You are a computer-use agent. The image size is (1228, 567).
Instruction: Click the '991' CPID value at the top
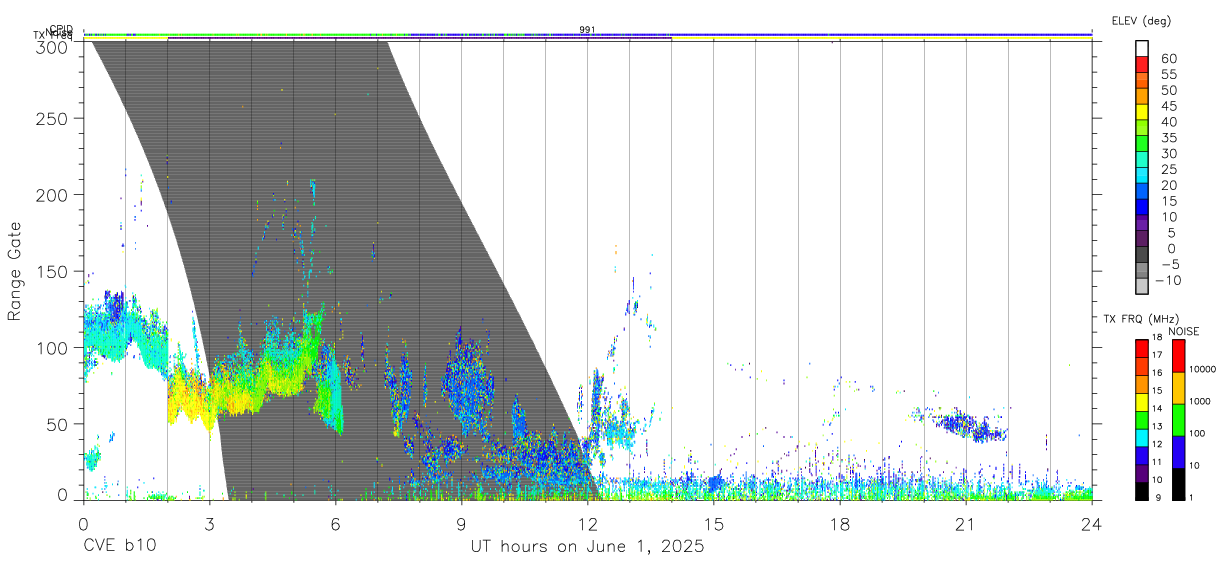(588, 30)
